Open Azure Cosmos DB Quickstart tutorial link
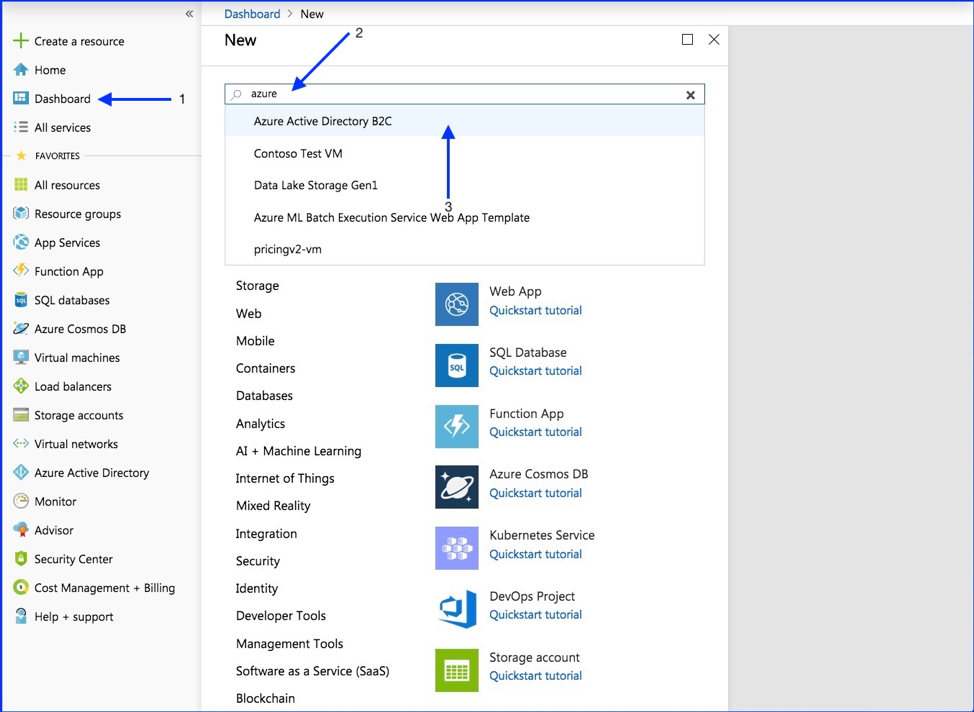Viewport: 974px width, 712px height. (535, 493)
